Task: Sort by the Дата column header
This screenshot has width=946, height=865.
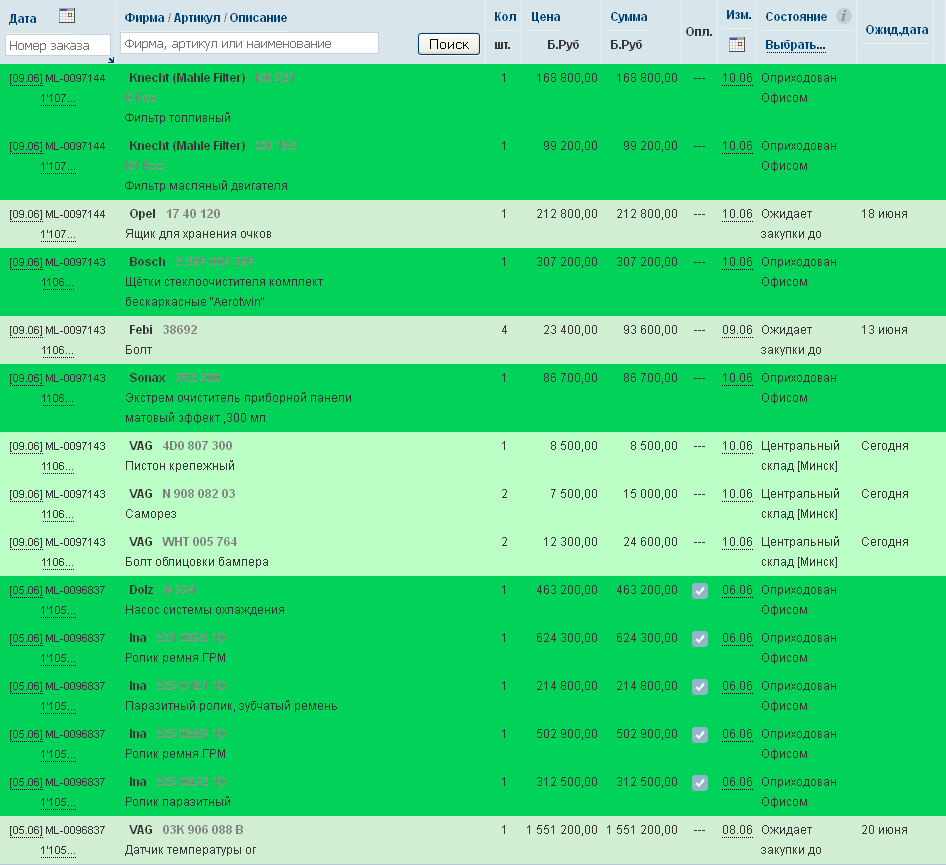Action: [22, 18]
